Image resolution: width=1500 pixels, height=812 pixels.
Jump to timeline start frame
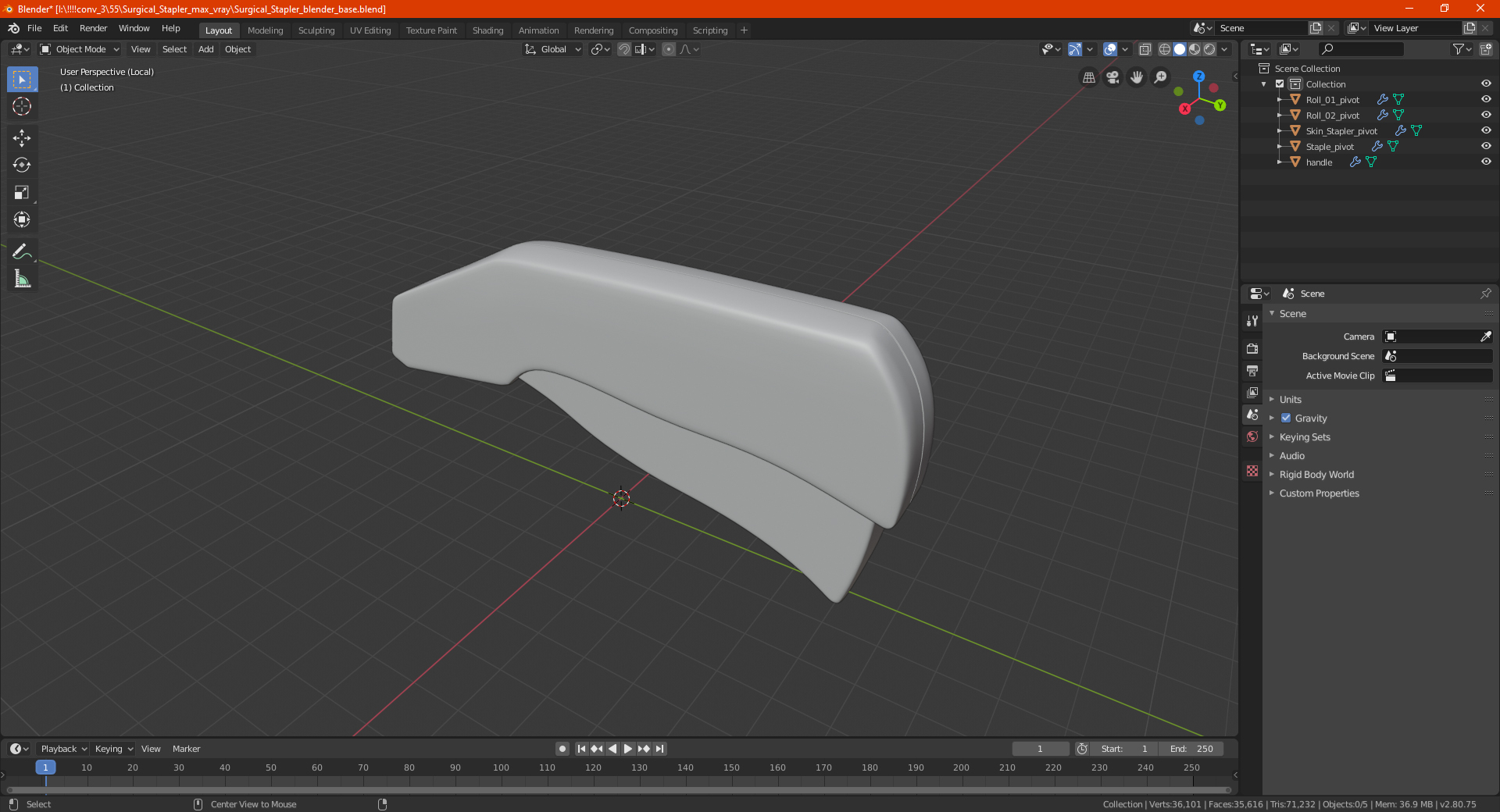click(x=581, y=749)
